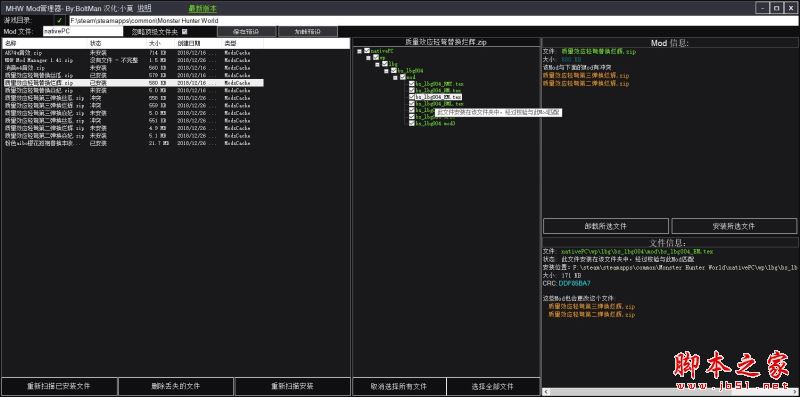Click the Mod 文件 nativePC input field
The width and height of the screenshot is (800, 397).
83,32
